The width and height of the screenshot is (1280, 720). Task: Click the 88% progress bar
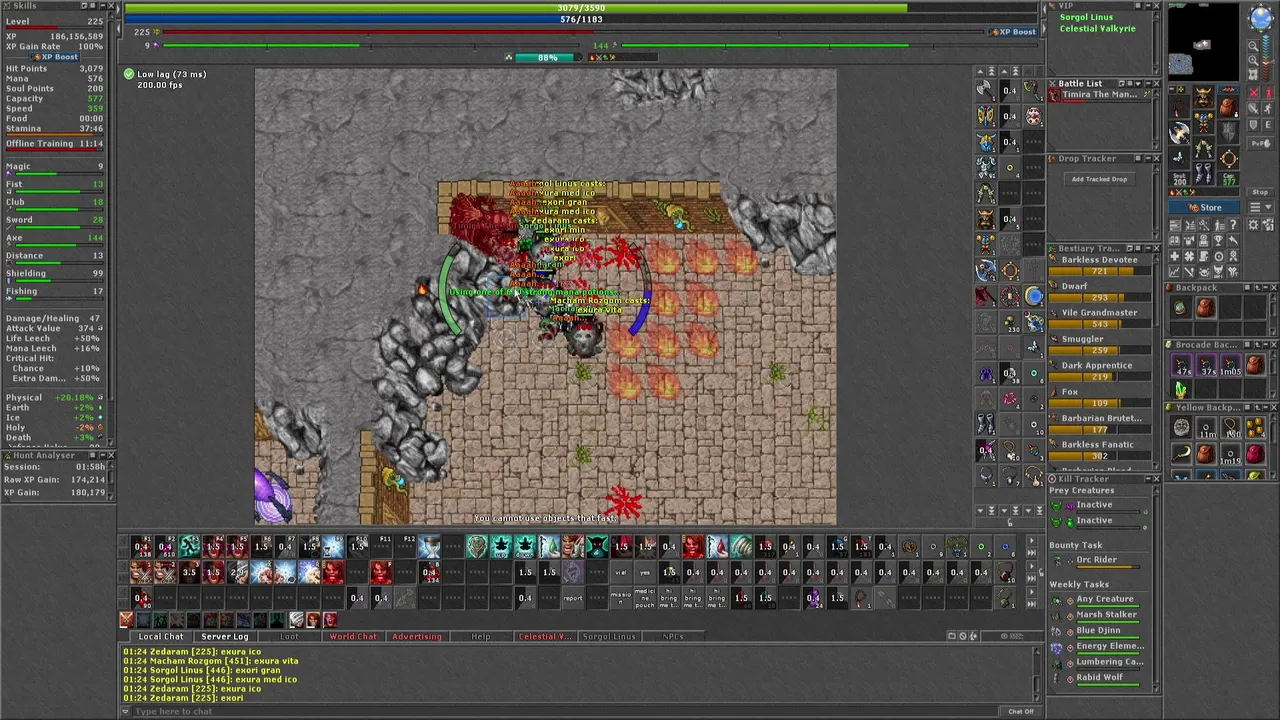coord(547,58)
